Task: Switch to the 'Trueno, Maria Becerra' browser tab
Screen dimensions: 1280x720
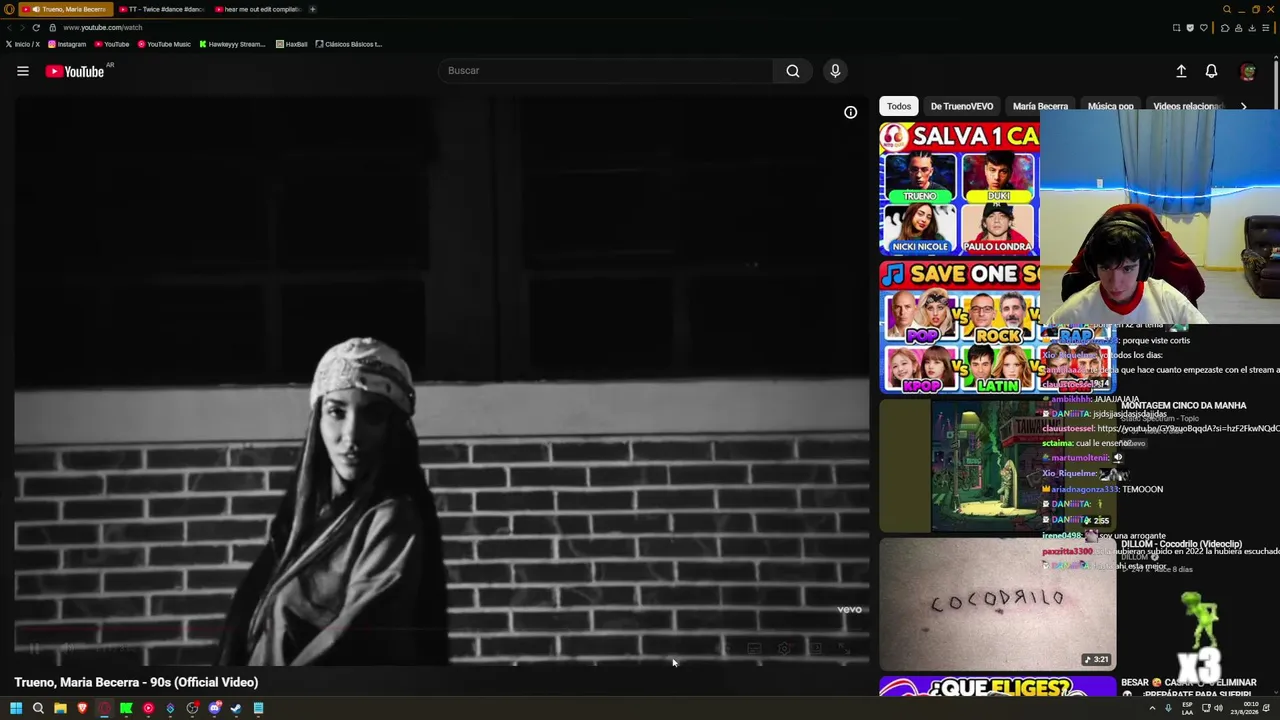Action: (67, 9)
